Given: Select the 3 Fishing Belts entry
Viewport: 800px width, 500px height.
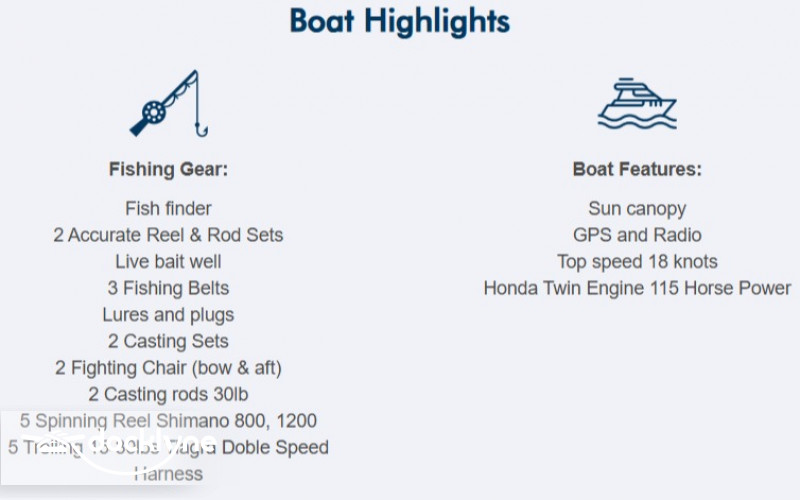Looking at the screenshot, I should [168, 288].
